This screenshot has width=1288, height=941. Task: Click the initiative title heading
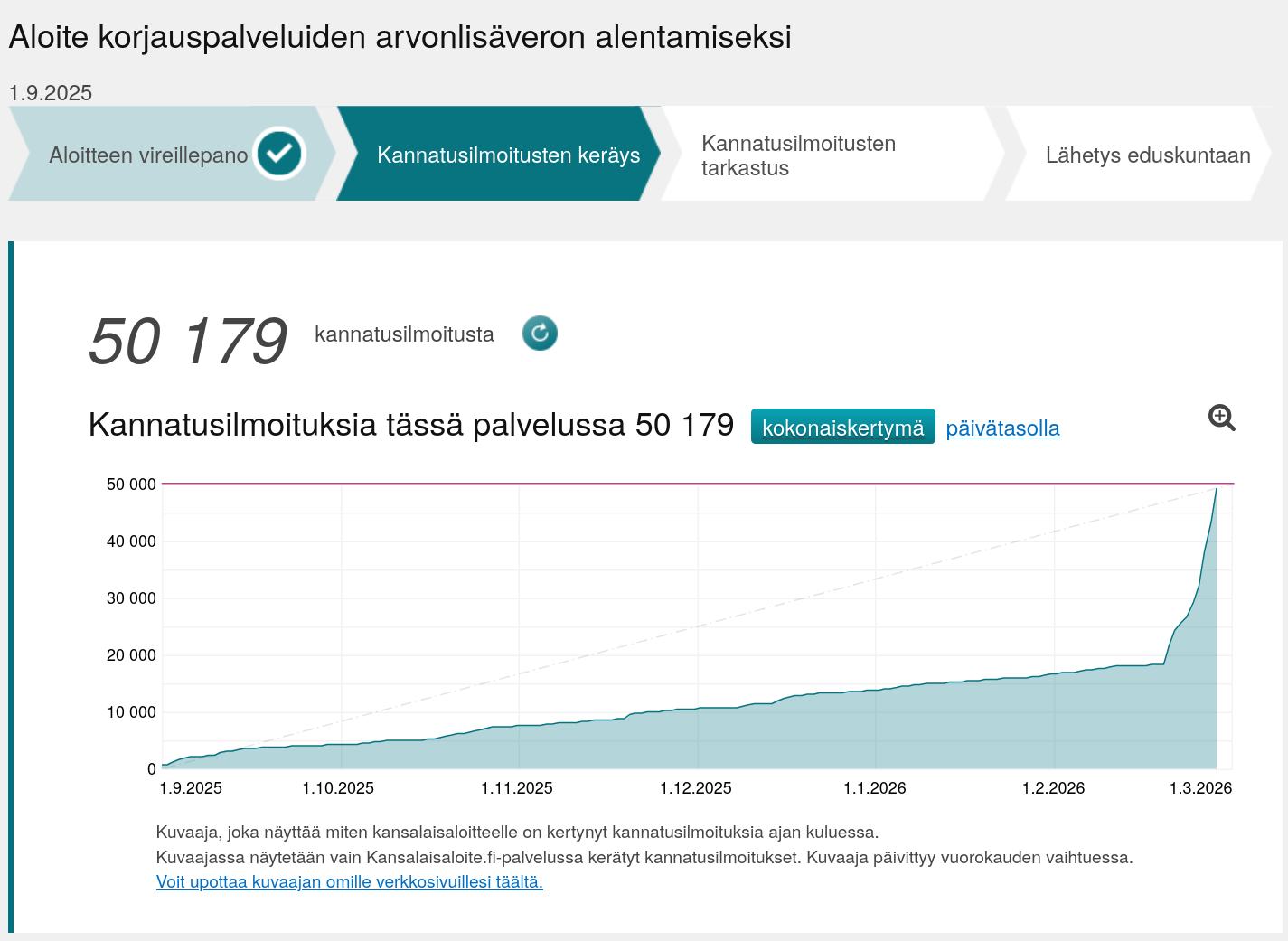coord(400,37)
